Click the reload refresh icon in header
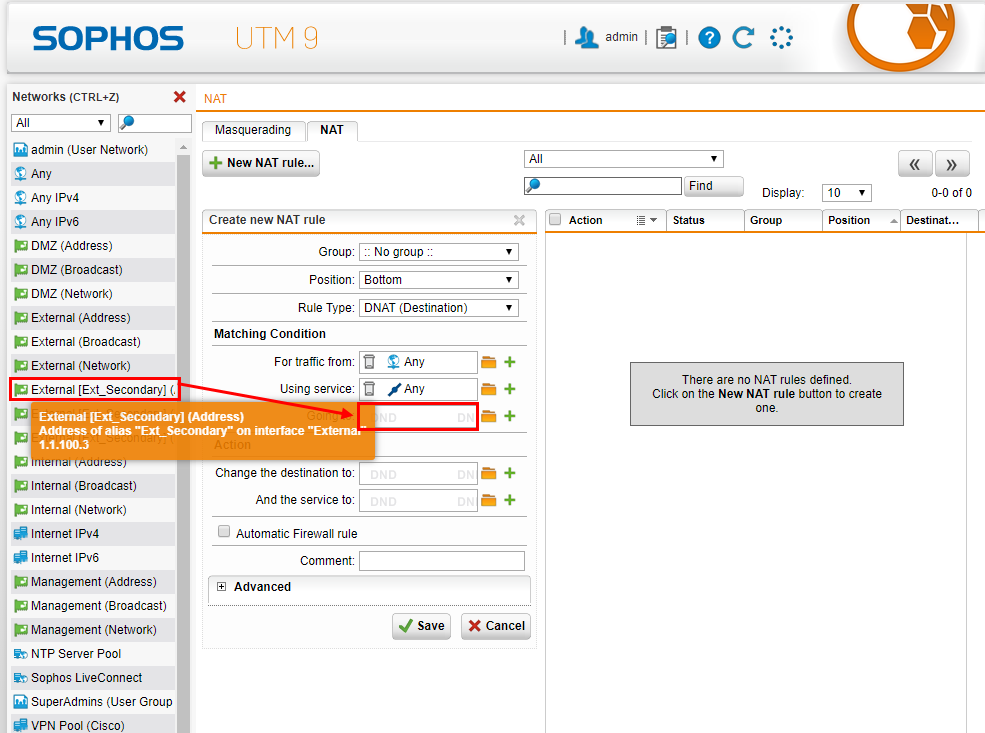This screenshot has height=733, width=985. 744,38
